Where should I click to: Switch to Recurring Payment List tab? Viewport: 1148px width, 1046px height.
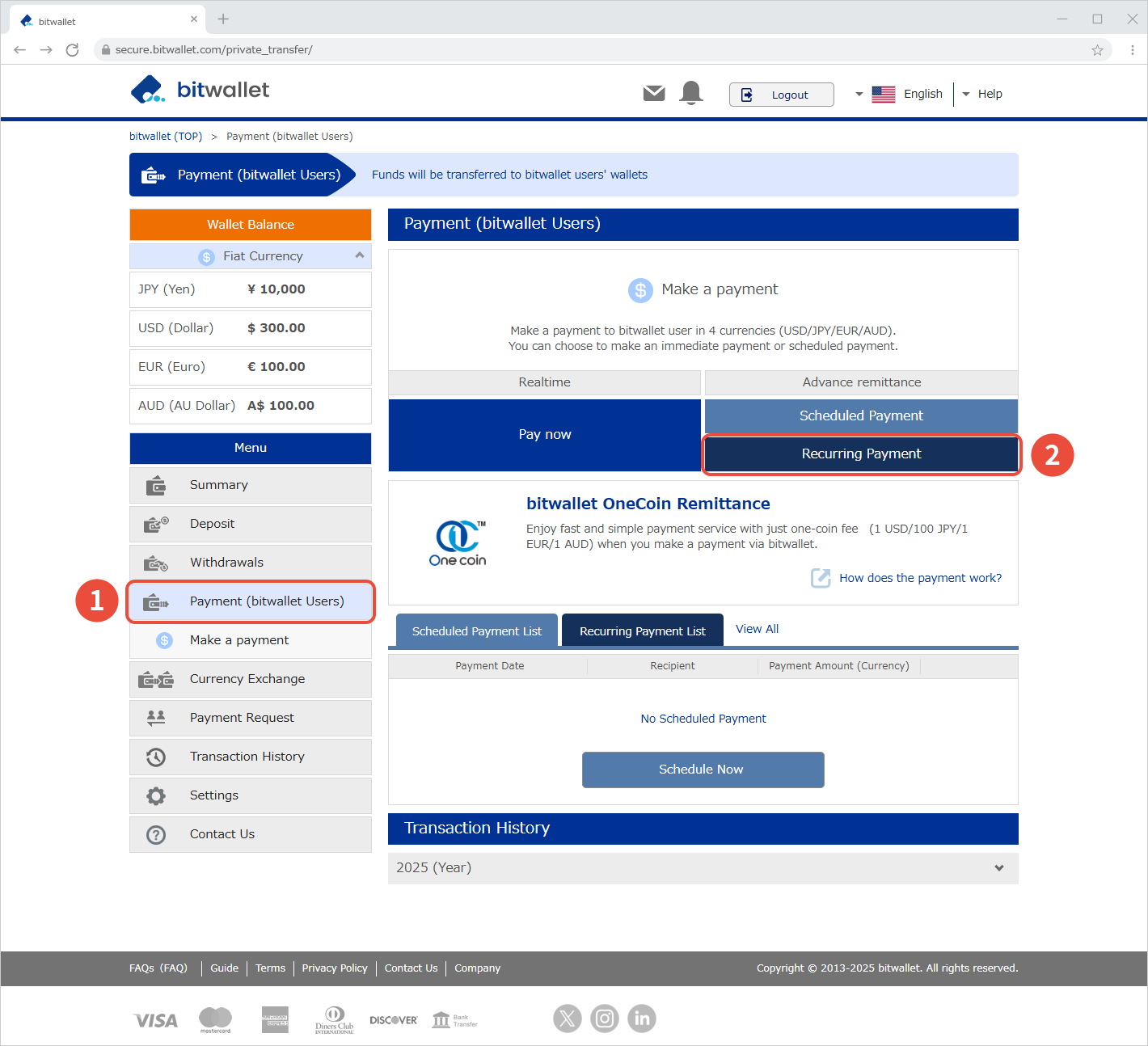643,631
